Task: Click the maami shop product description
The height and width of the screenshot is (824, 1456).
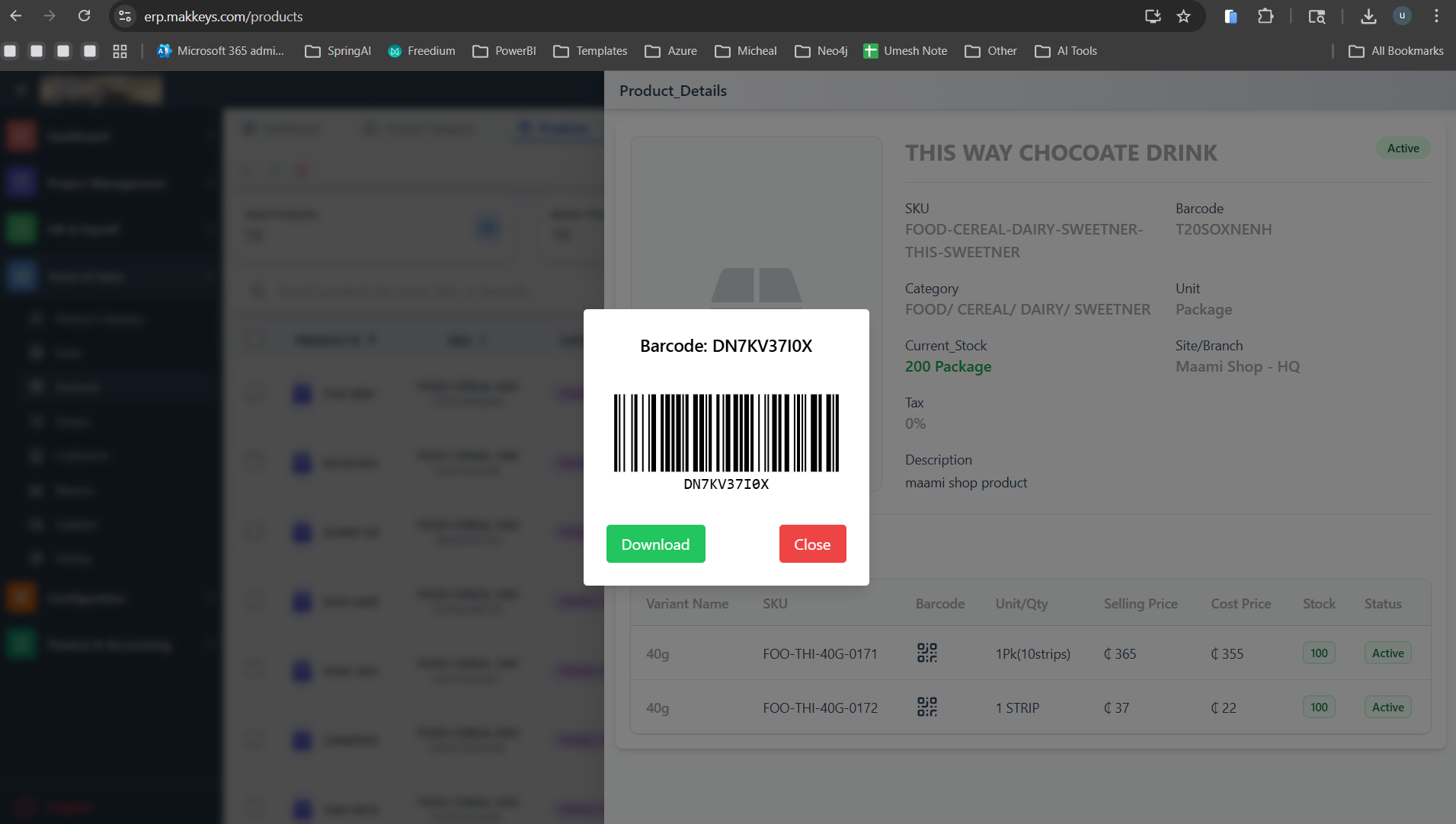Action: tap(966, 483)
